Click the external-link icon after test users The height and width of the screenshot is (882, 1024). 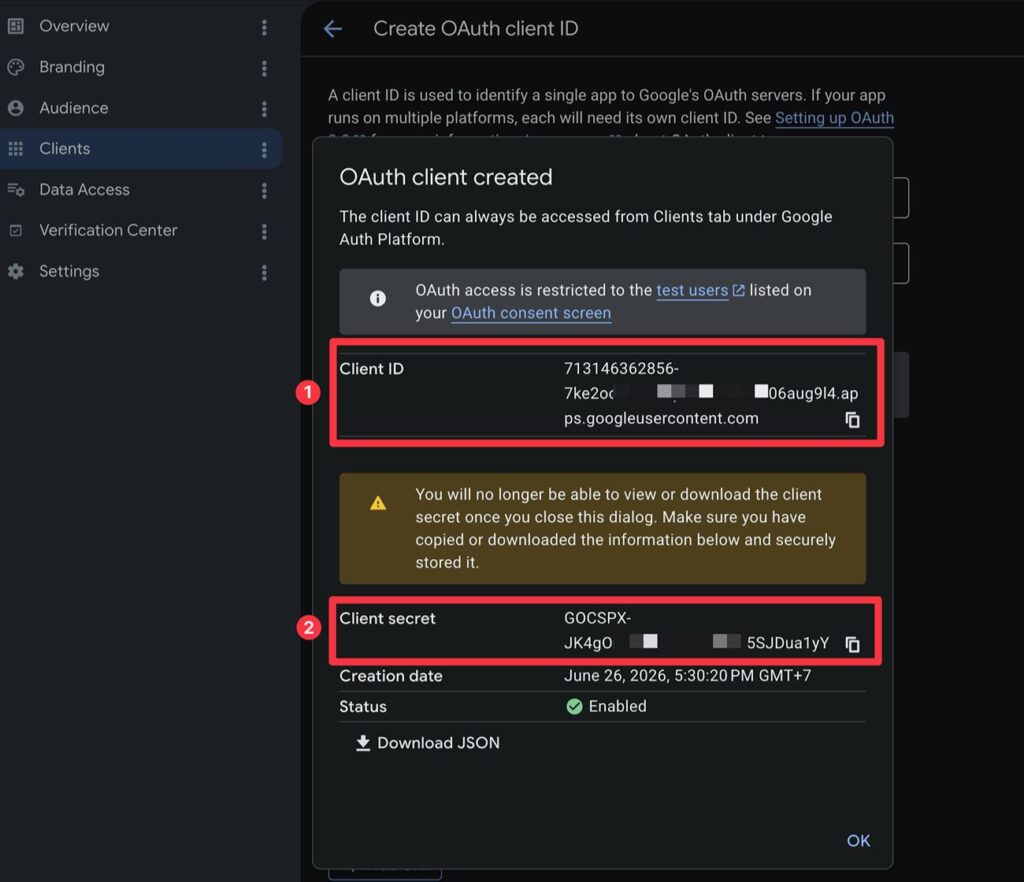coord(739,291)
